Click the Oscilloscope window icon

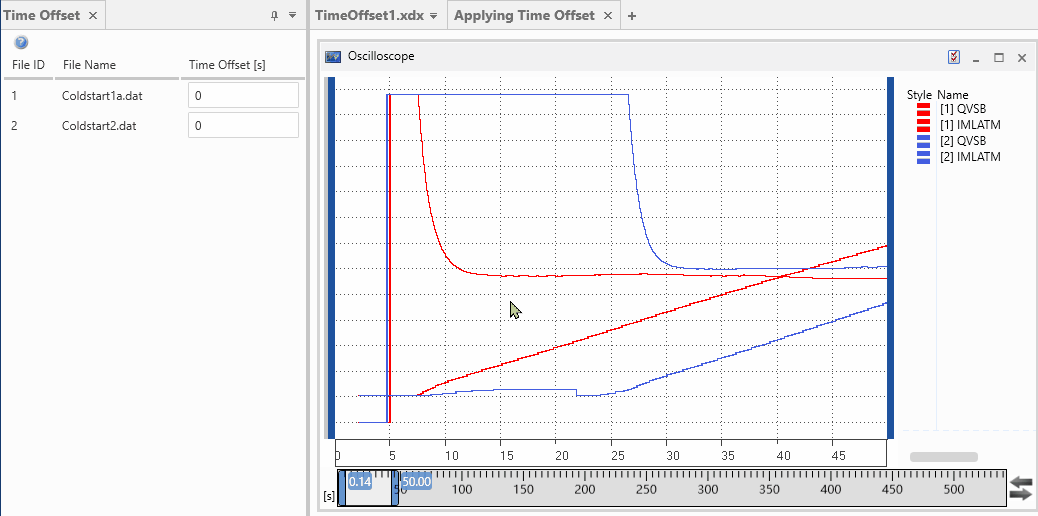(x=333, y=57)
